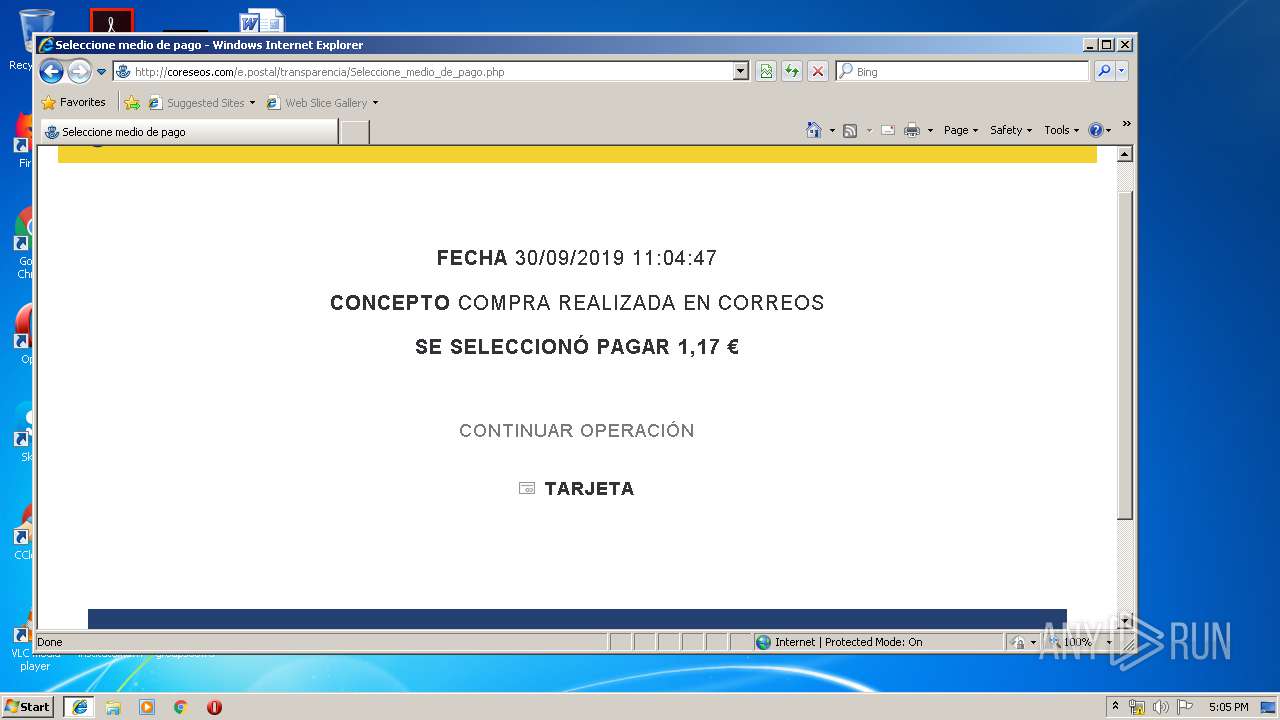Toggle the Compatibility View icon
1280x720 pixels.
point(766,72)
